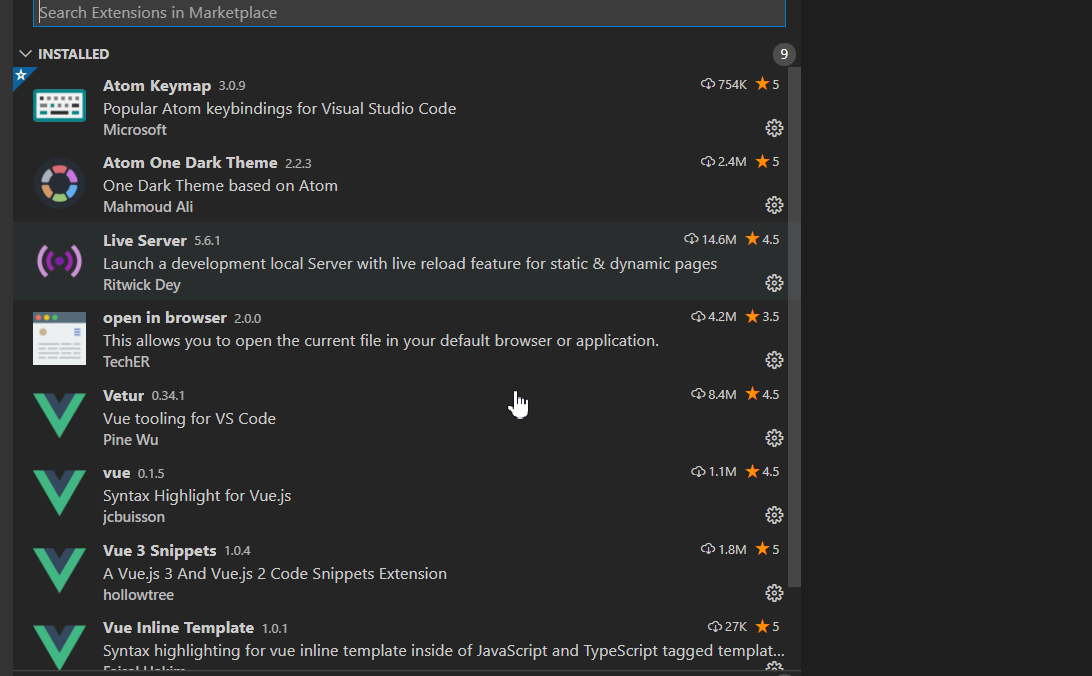Open gear icon for open in browser
1092x676 pixels.
click(774, 361)
